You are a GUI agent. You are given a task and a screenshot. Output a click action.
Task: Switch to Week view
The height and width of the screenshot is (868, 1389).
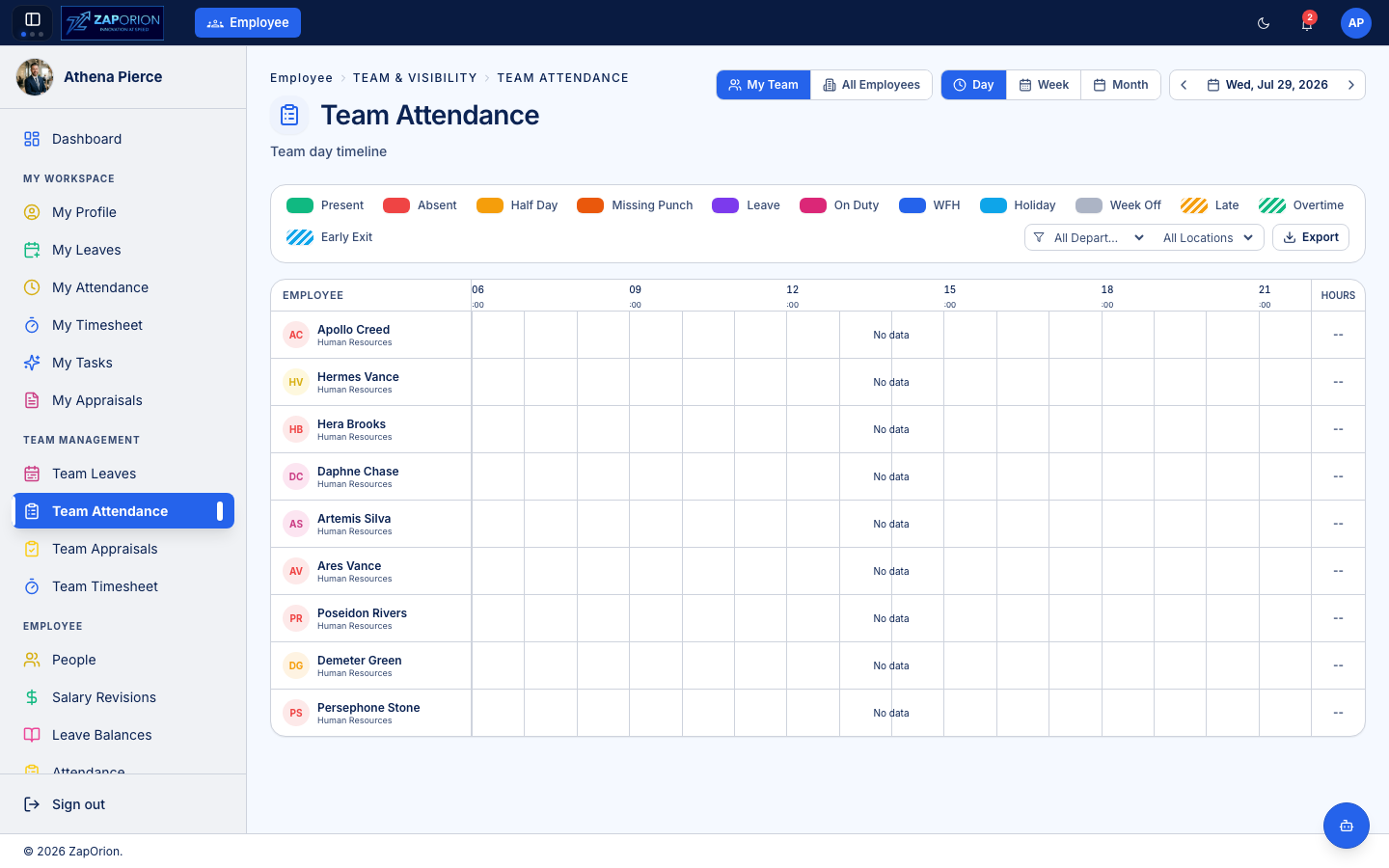click(x=1044, y=85)
